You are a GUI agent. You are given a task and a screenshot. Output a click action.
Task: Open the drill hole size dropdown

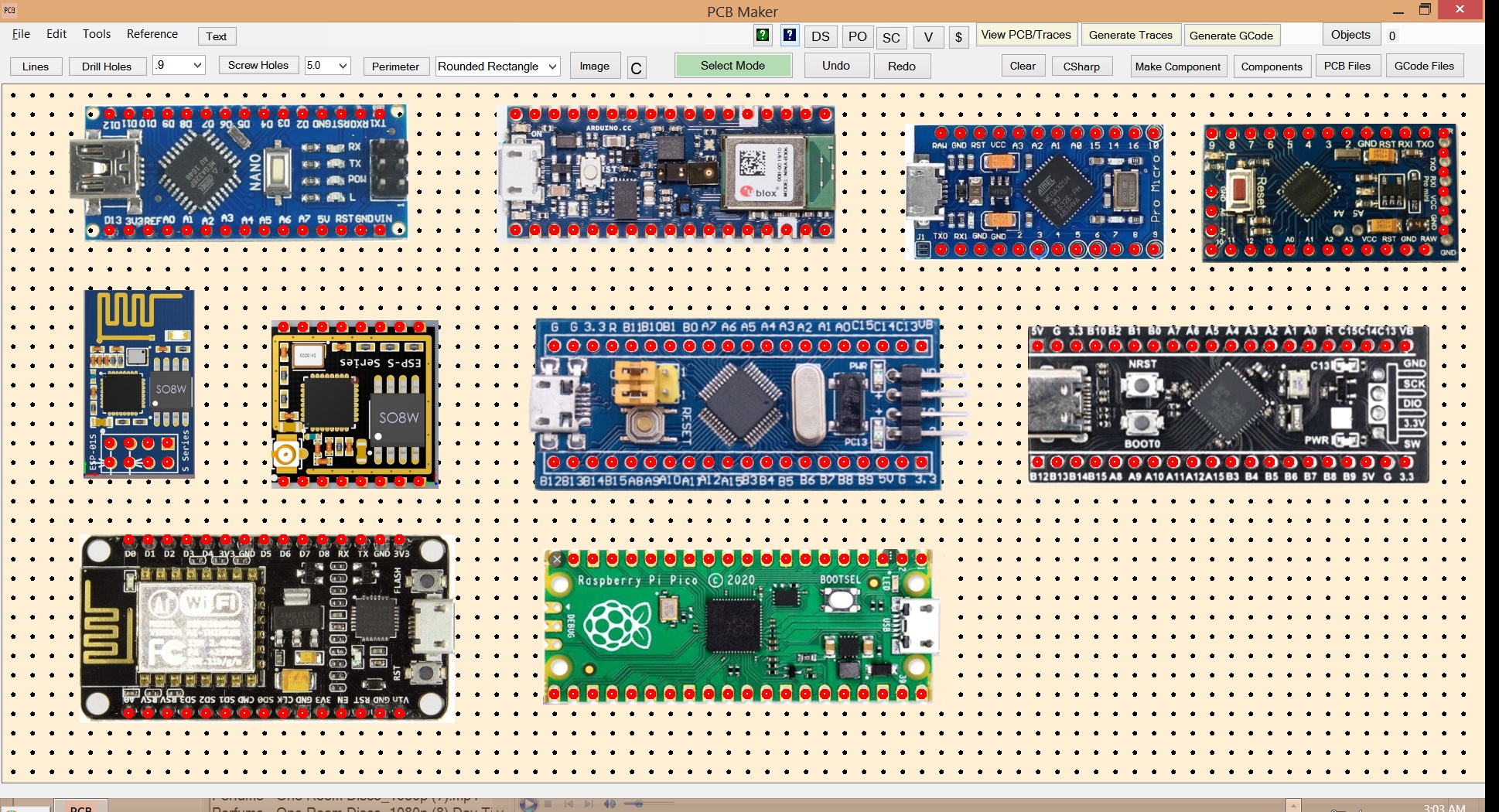[x=197, y=66]
